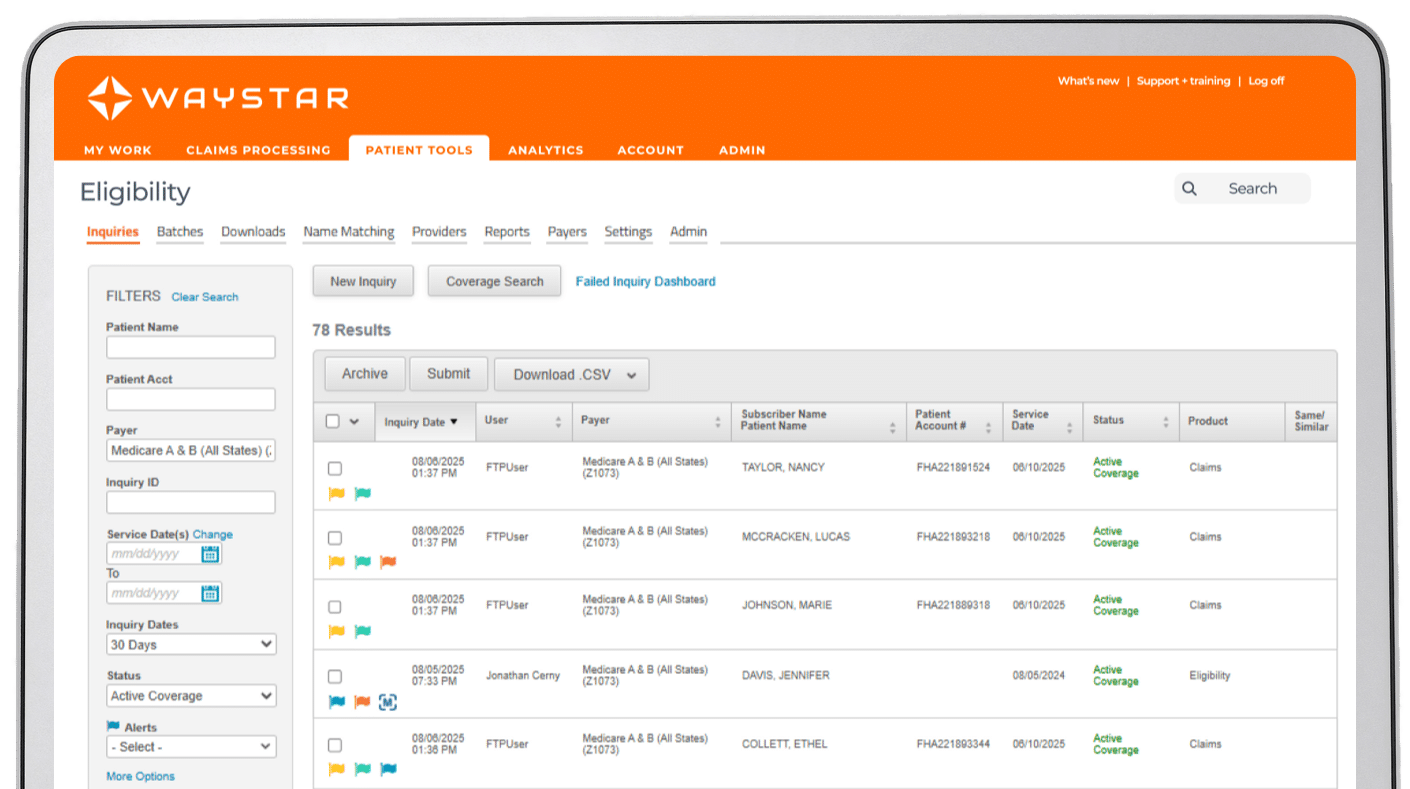1410x789 pixels.
Task: Click the Waystar logo icon
Action: 110,97
